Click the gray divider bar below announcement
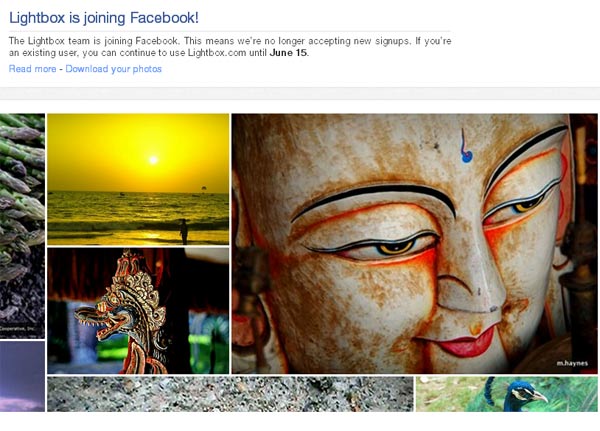Screen dimensions: 600x431 pos(300,93)
